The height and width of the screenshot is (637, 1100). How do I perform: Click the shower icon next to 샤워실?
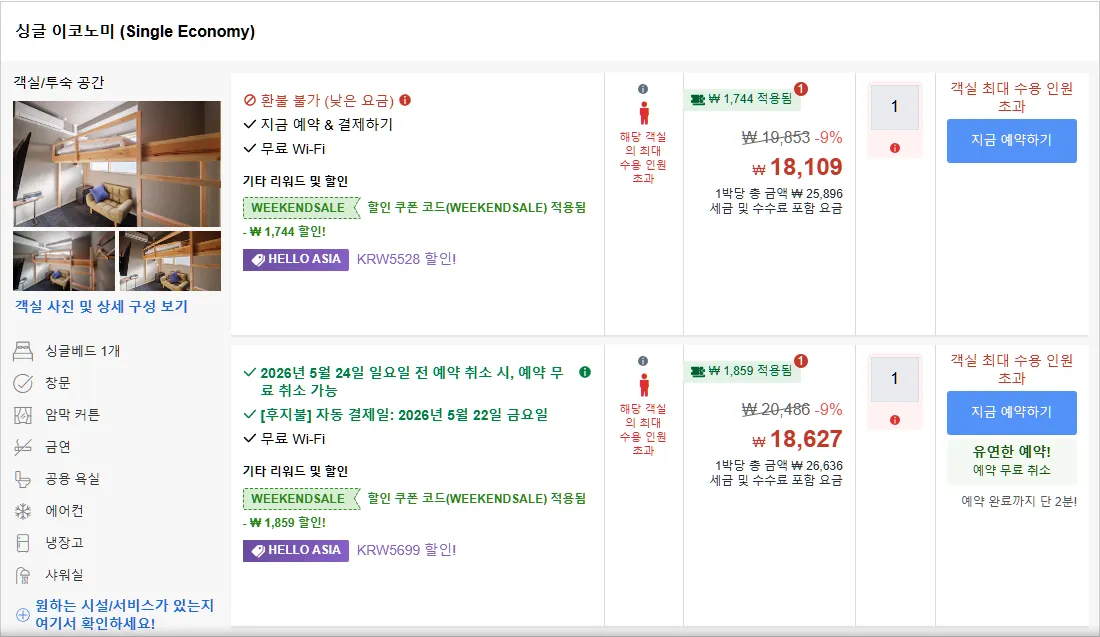[x=23, y=575]
